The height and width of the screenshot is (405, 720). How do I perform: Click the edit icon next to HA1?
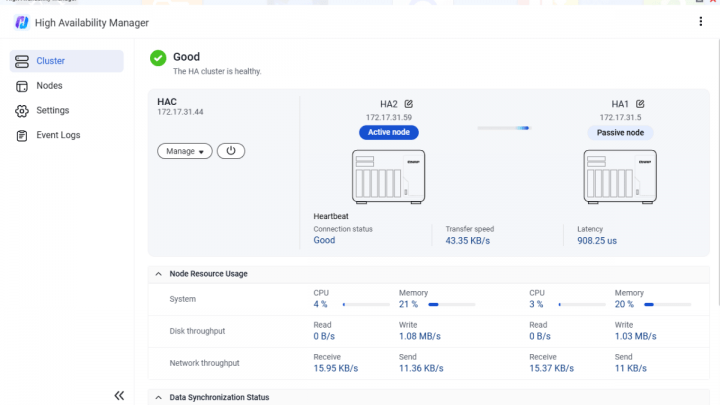tap(640, 104)
